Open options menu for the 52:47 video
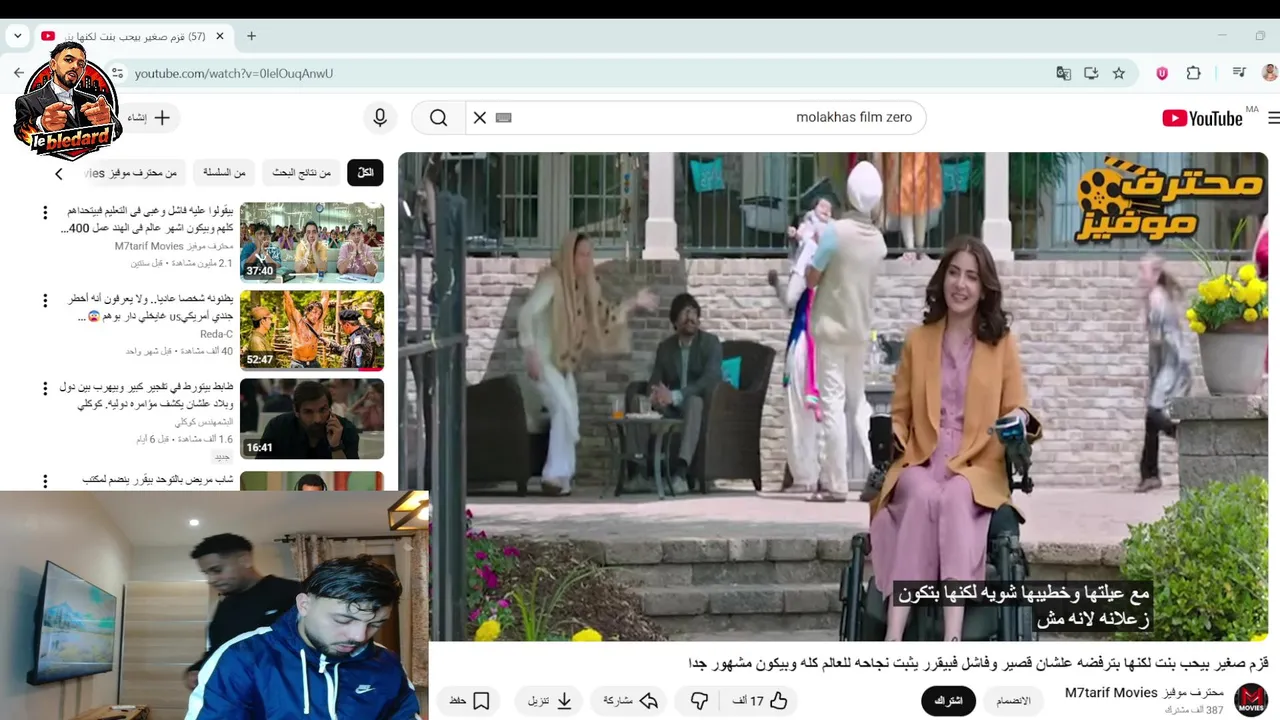This screenshot has width=1280, height=720. tap(45, 301)
